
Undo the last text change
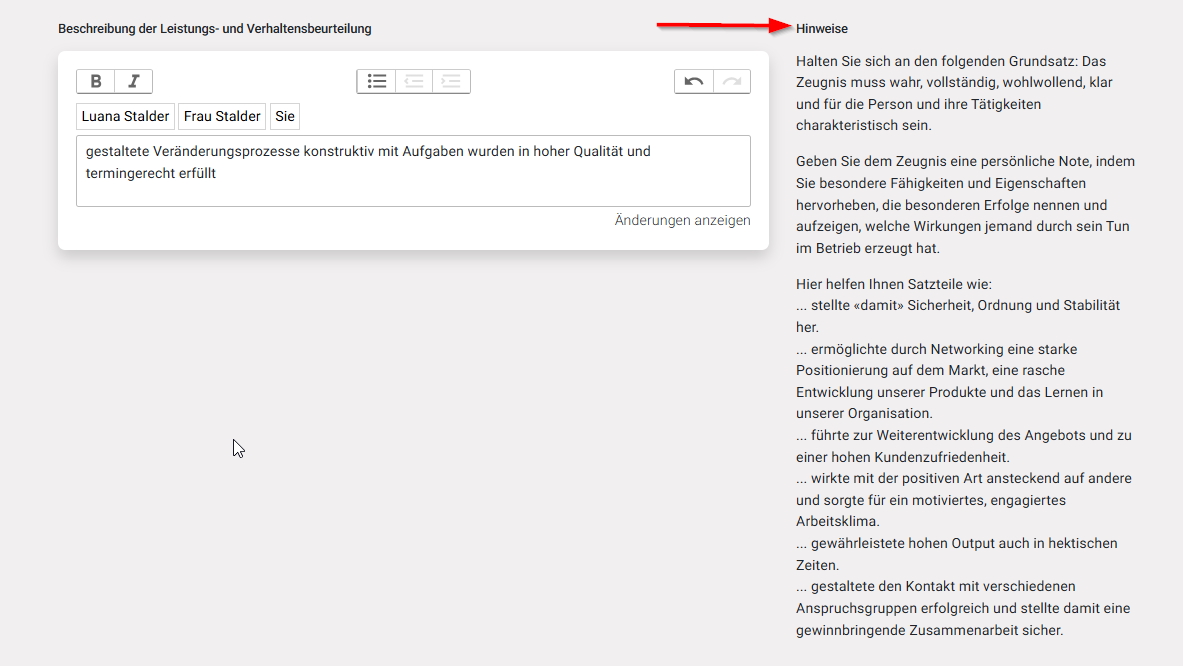coord(694,81)
